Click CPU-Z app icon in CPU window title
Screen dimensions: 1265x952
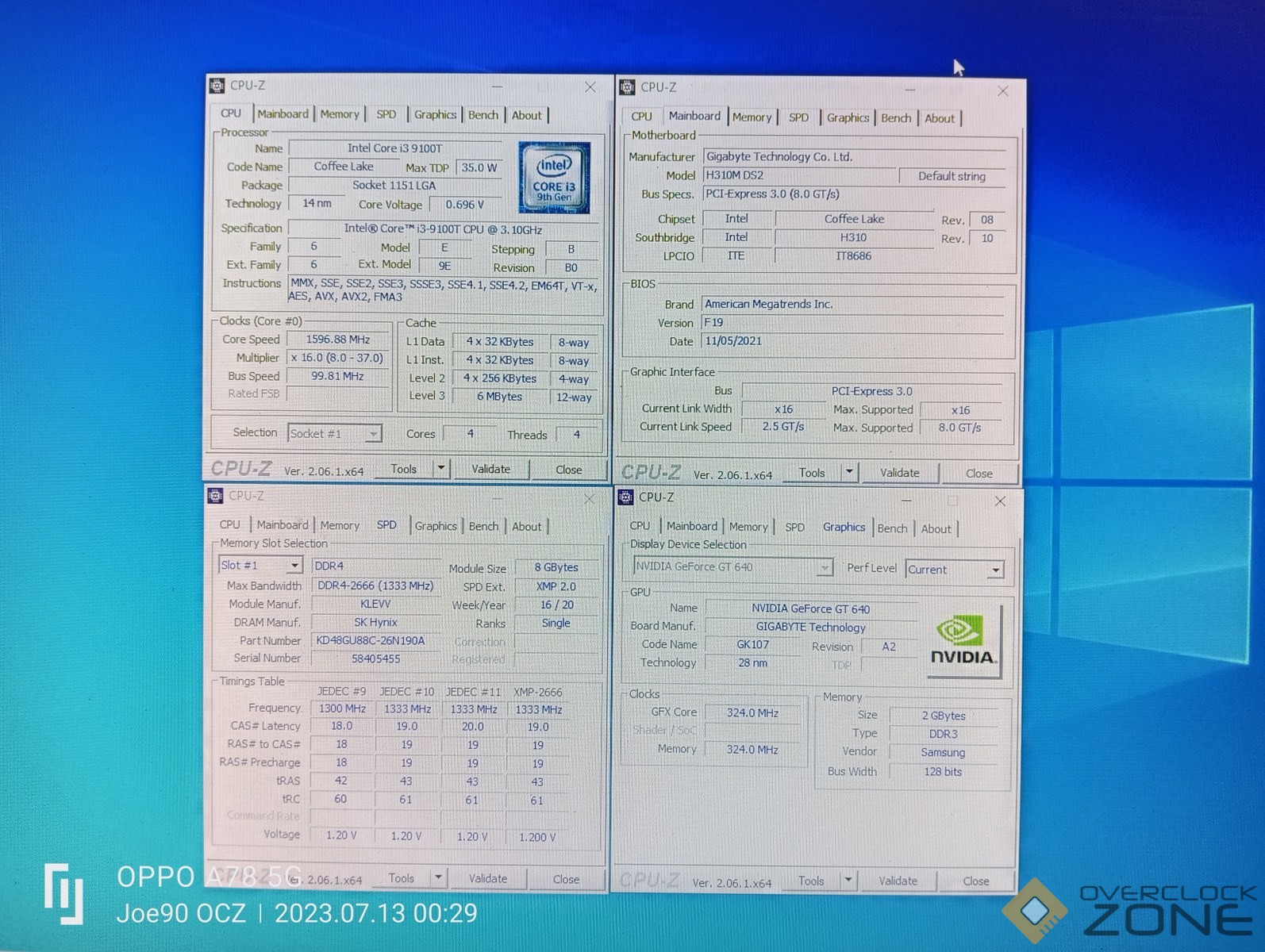pos(217,85)
